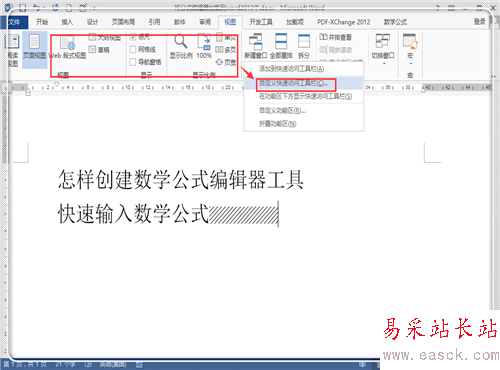The height and width of the screenshot is (370, 500).
Task: Enable the 网格线 (Gridlines) checkbox
Action: (x=143, y=49)
